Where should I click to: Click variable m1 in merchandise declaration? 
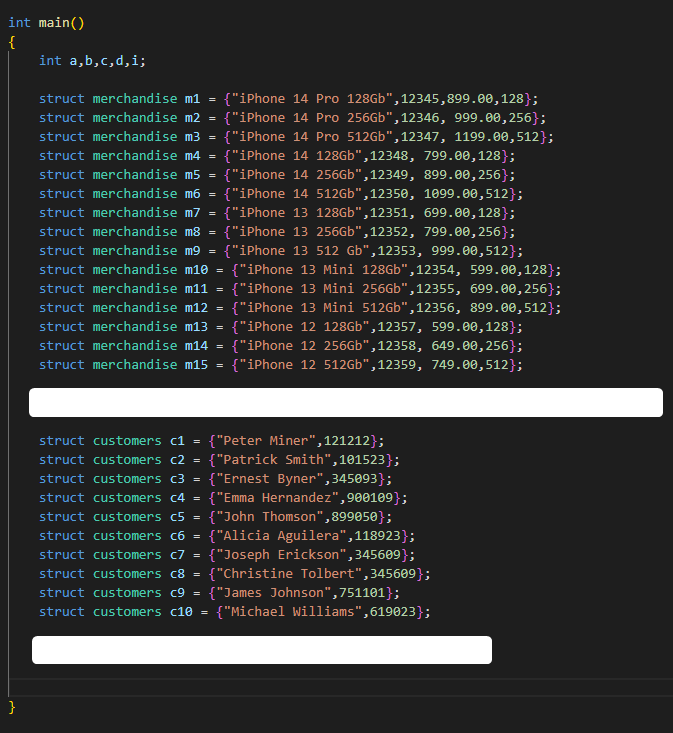[192, 99]
